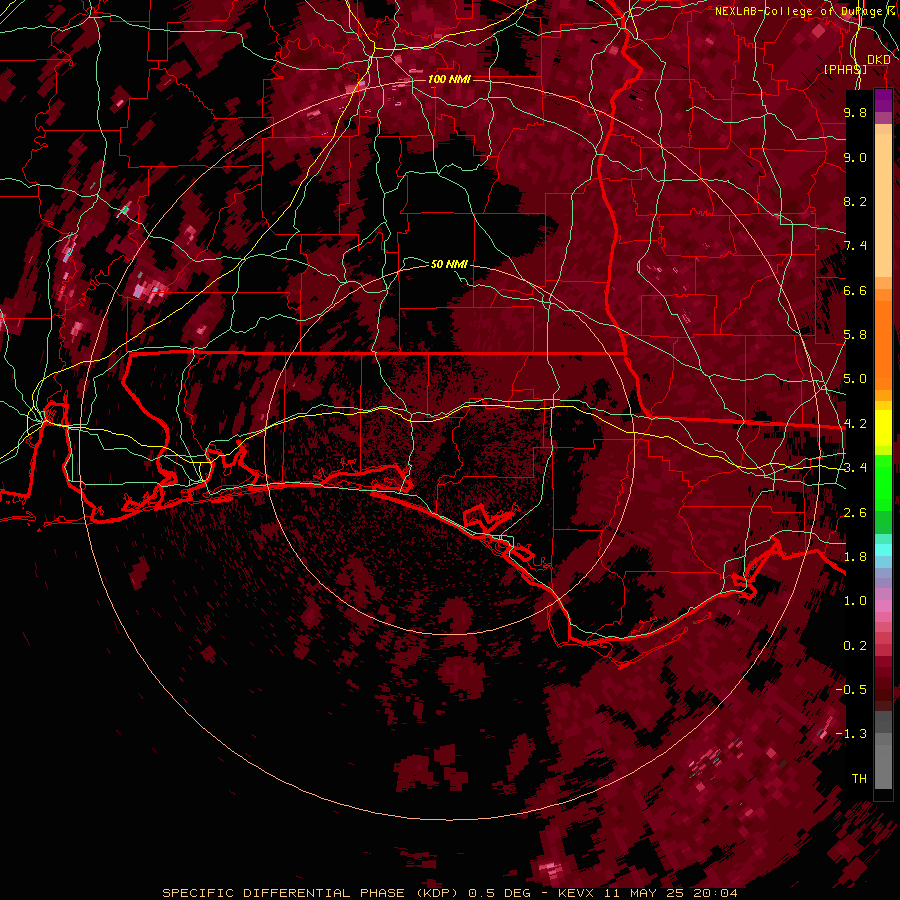Screen dimensions: 900x900
Task: Click the cyan segment of the color bar
Action: (883, 549)
